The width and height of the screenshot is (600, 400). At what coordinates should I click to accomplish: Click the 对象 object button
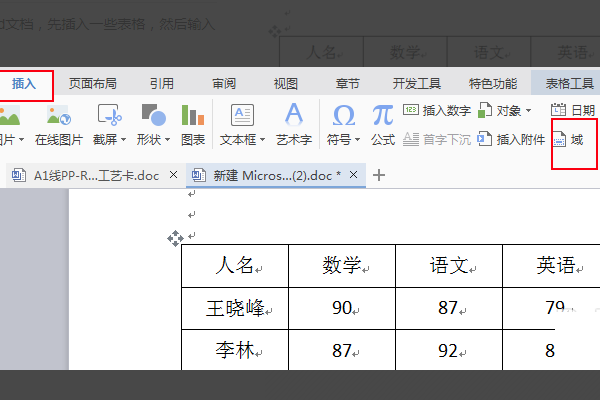500,111
